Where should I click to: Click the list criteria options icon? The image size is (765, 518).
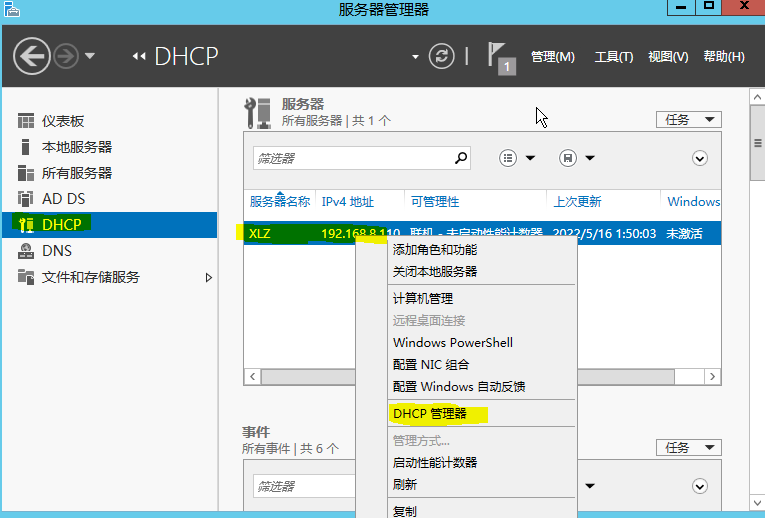tap(508, 158)
